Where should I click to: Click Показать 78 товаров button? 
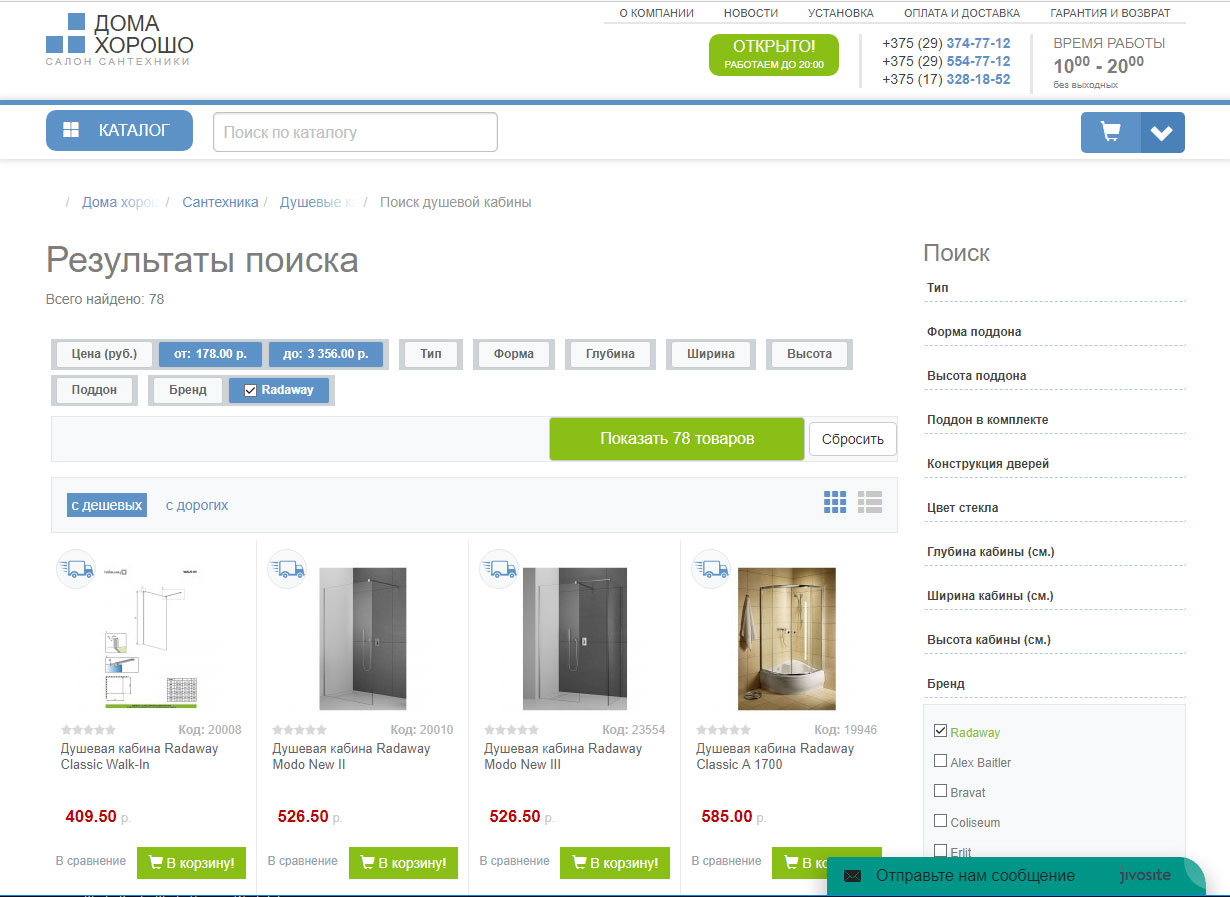677,439
